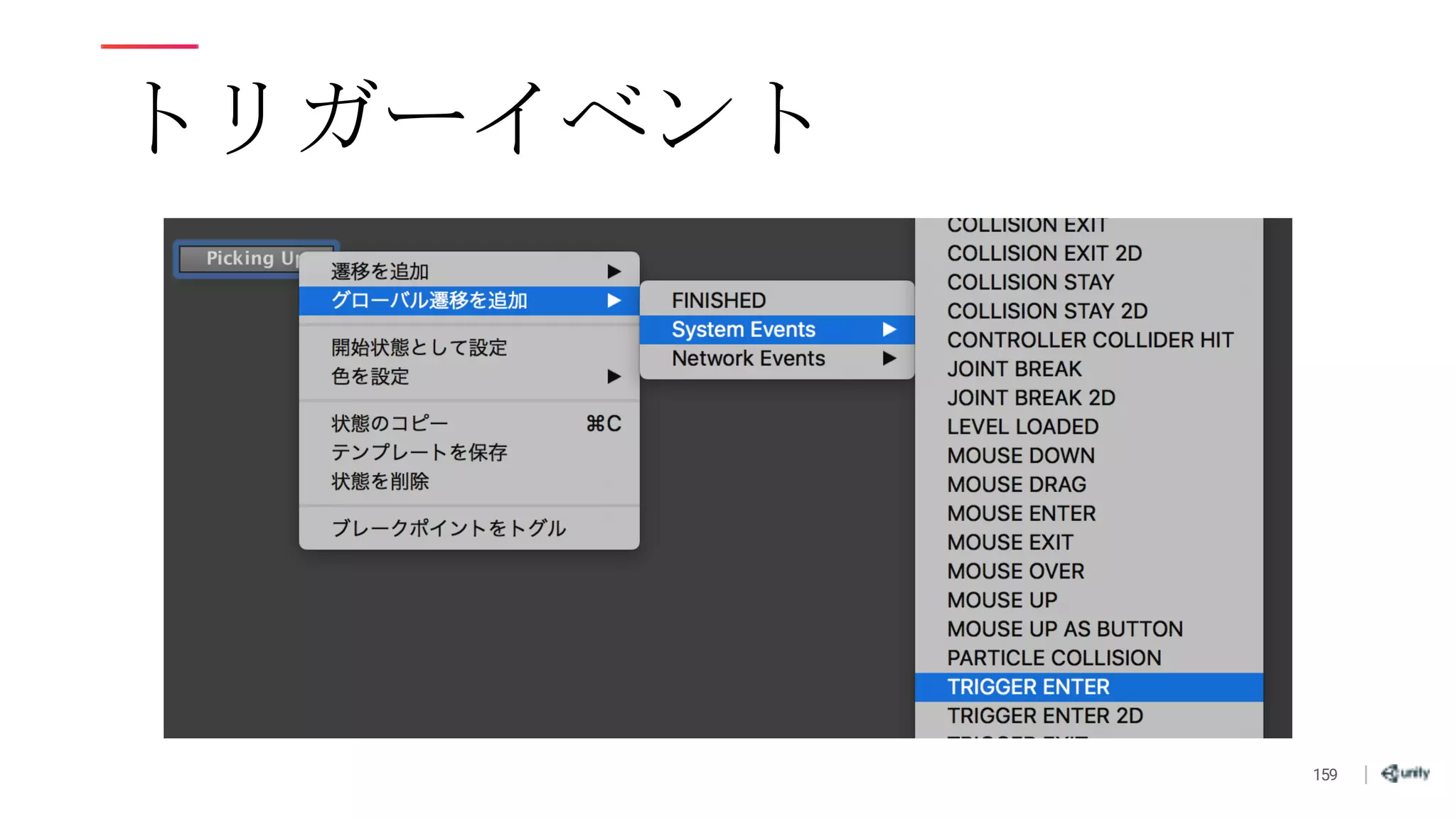
Task: Choose 状態を削除 from the menu
Action: click(380, 482)
